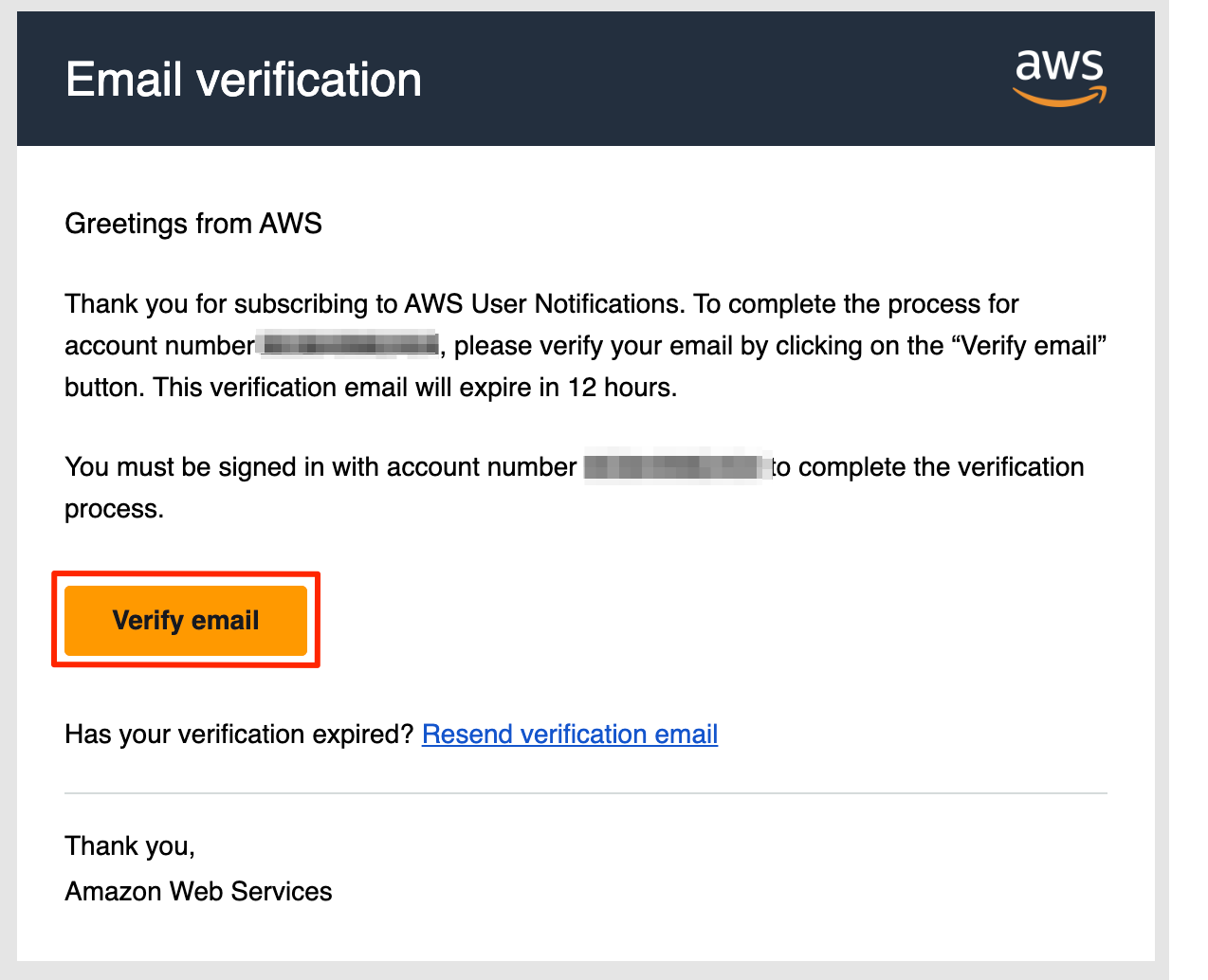Open the Resend verification email link
The width and height of the screenshot is (1208, 980).
tap(570, 735)
